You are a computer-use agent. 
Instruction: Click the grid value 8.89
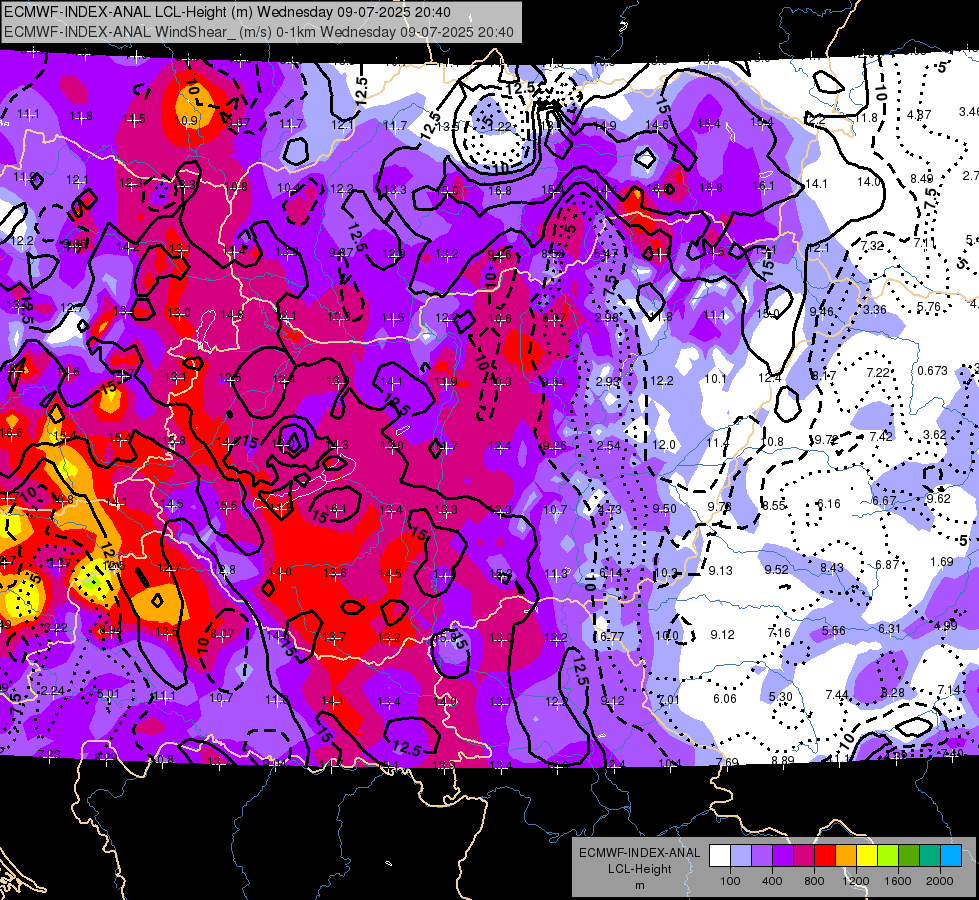point(783,760)
